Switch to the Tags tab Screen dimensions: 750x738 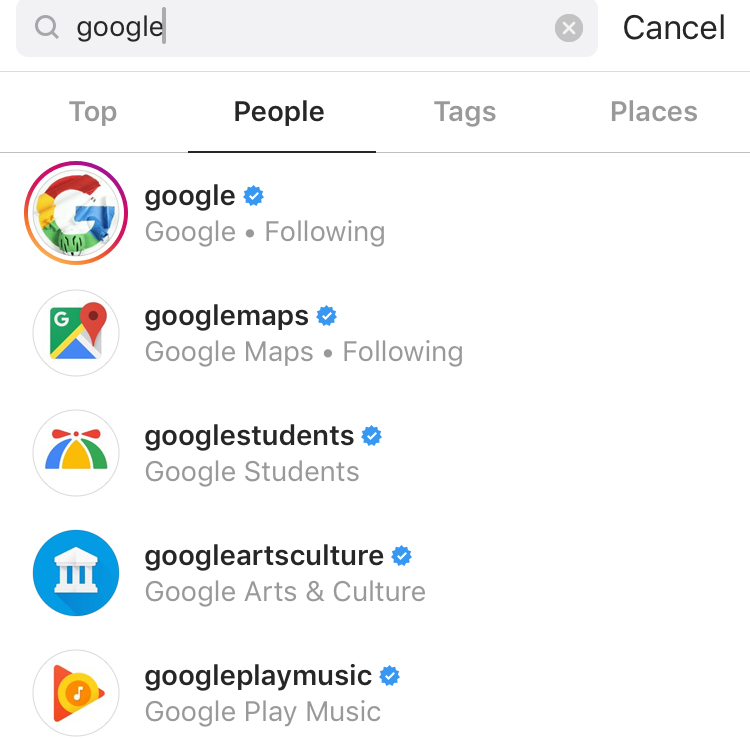click(465, 112)
